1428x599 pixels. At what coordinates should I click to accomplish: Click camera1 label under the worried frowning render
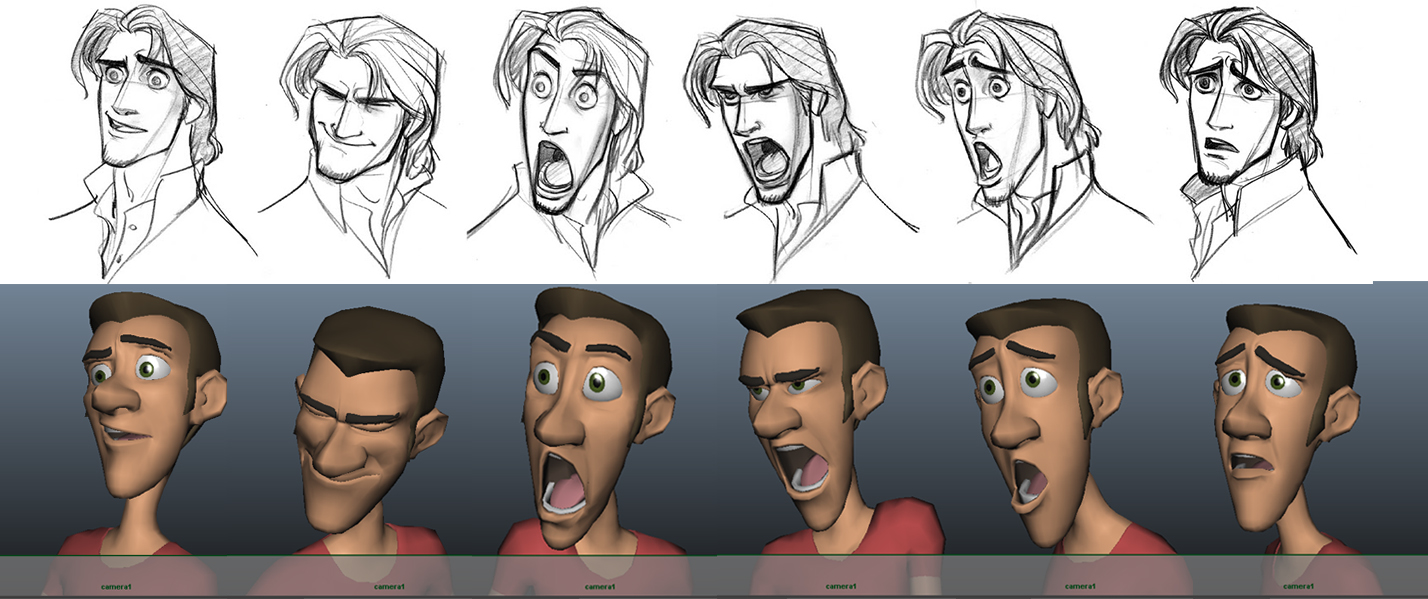click(1300, 586)
